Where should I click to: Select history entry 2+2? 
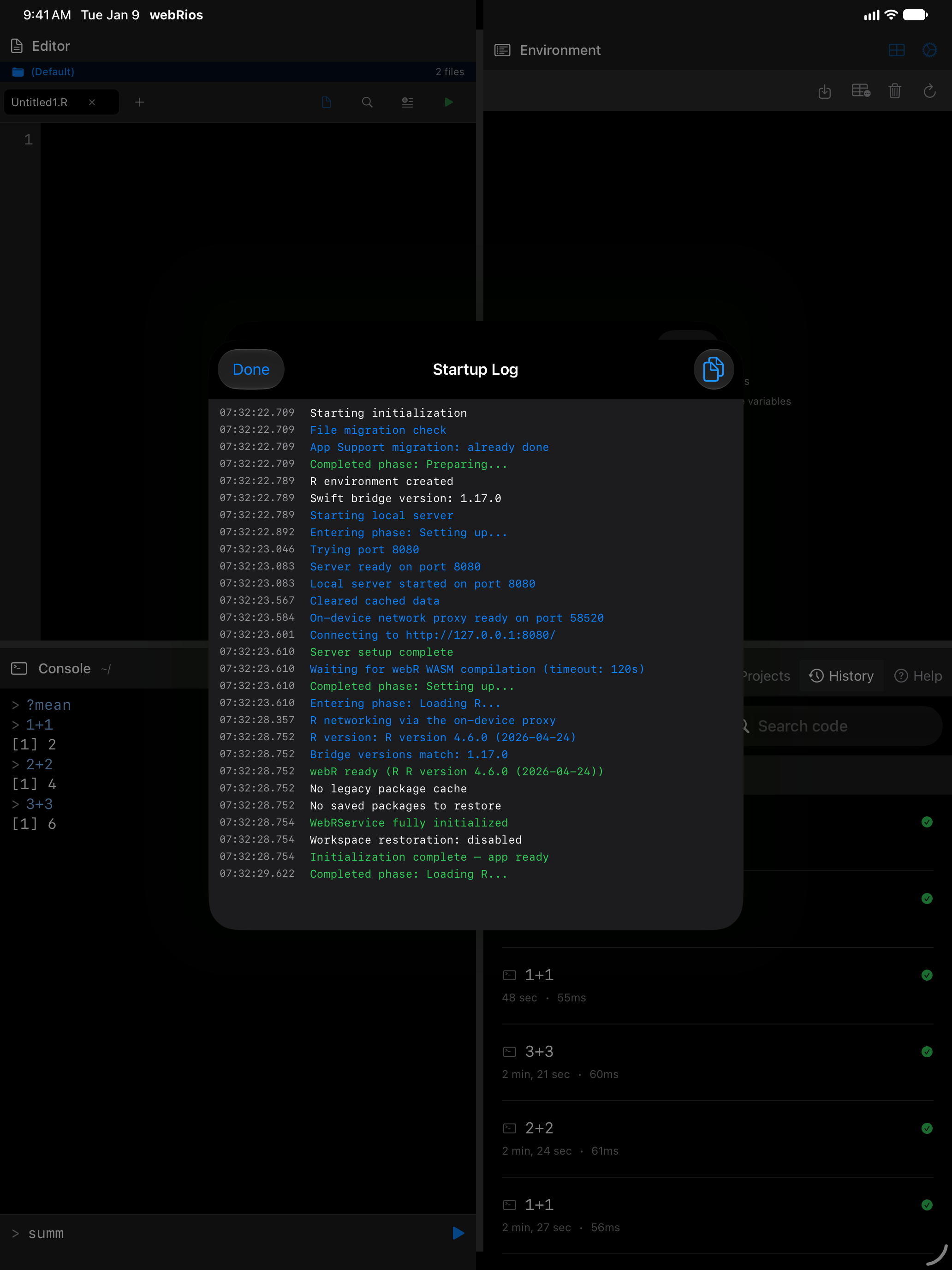(717, 1138)
